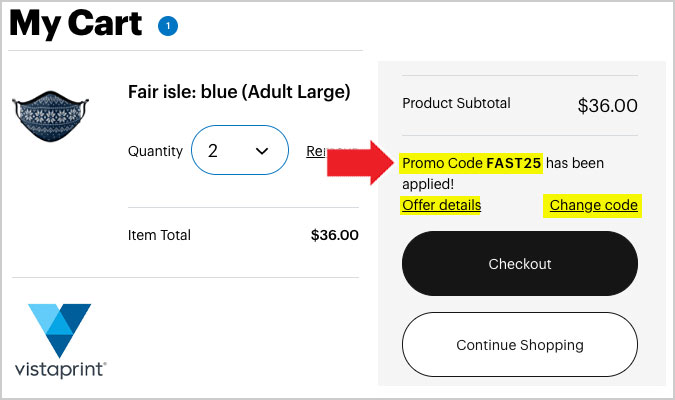Viewport: 675px width, 400px height.
Task: Click the Continue Shopping button
Action: [x=520, y=344]
